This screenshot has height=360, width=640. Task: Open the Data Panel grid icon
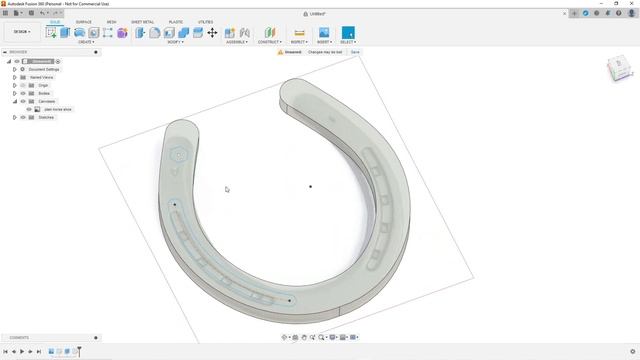pyautogui.click(x=5, y=13)
